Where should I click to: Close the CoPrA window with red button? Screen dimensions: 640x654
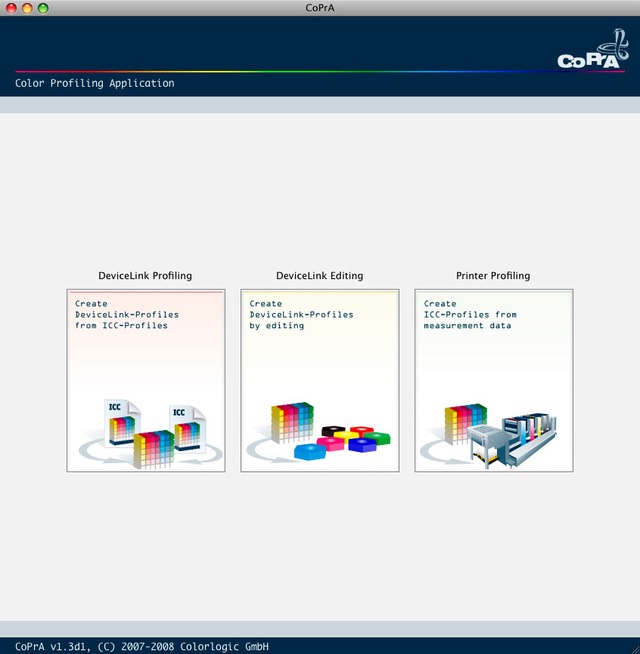click(x=11, y=8)
